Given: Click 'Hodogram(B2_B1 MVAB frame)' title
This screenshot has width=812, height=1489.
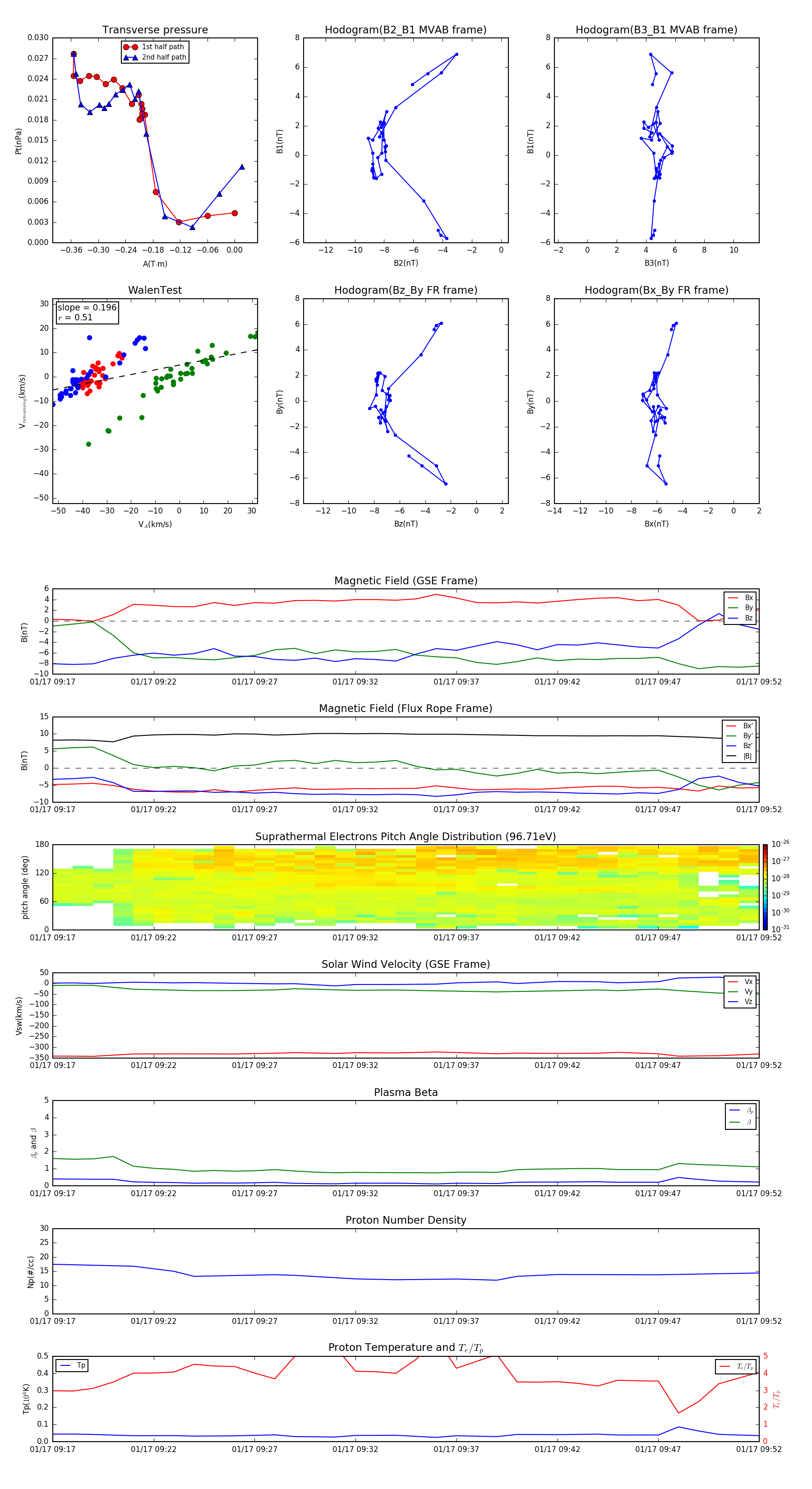Looking at the screenshot, I should coord(406,30).
